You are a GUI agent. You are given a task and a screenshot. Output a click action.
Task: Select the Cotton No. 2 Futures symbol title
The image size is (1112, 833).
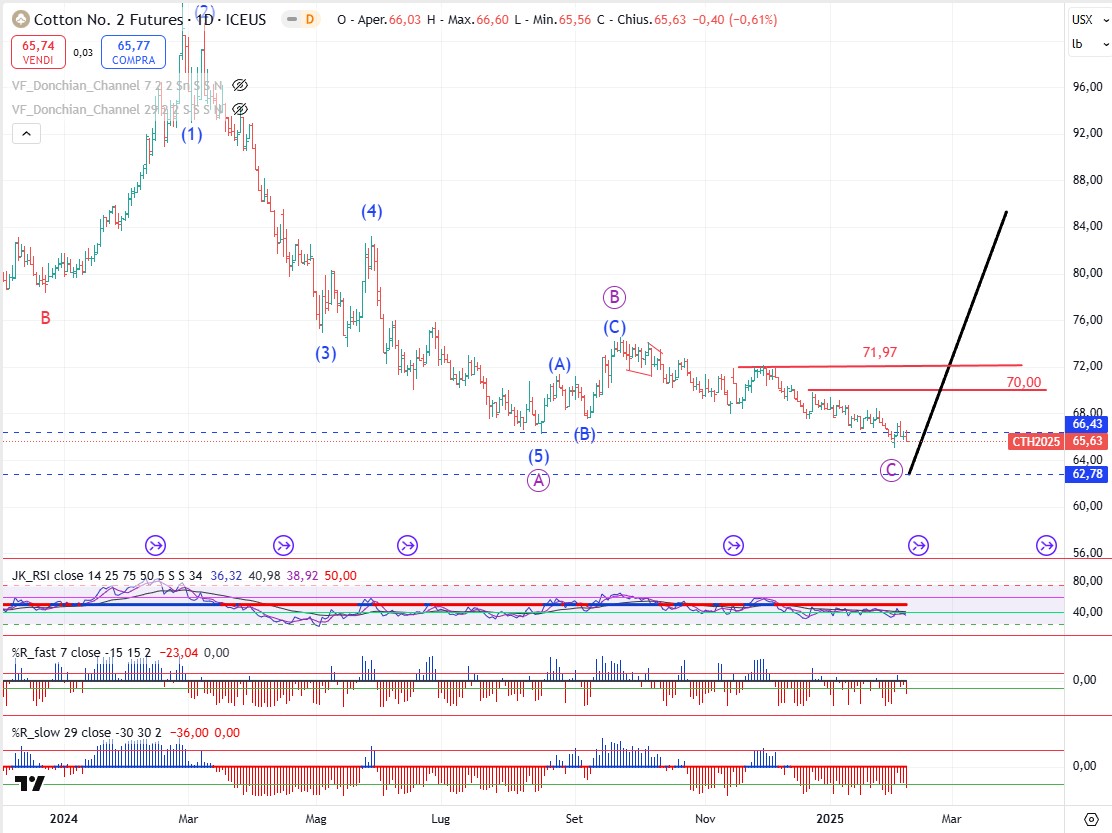tap(109, 20)
